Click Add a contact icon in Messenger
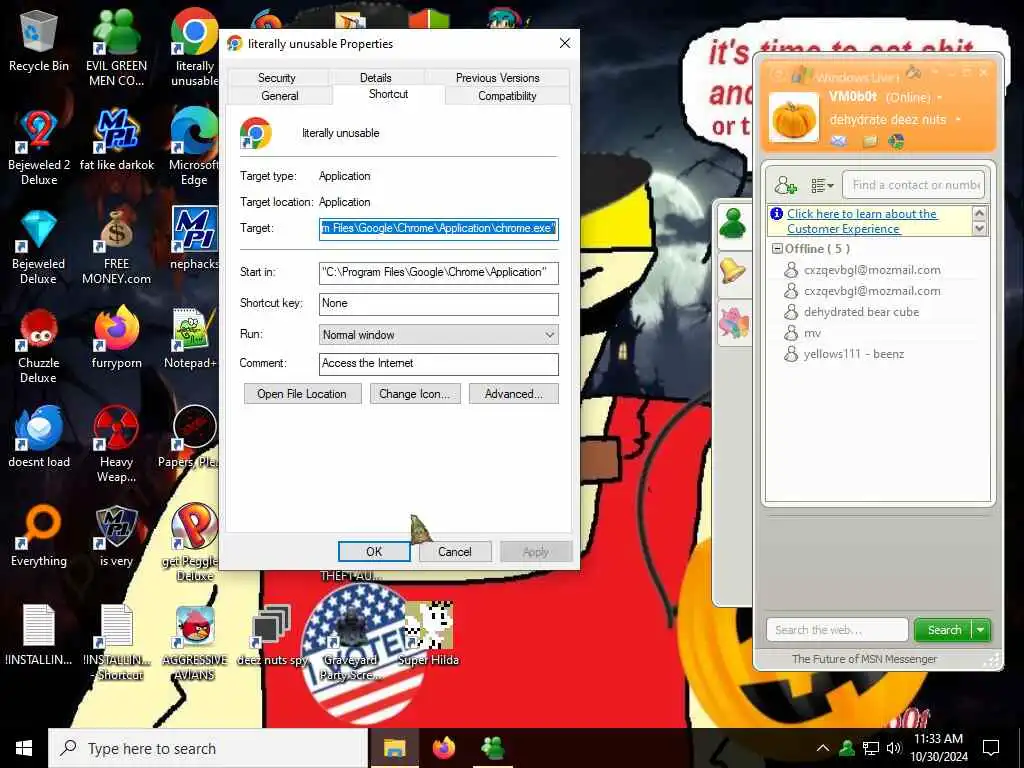The height and width of the screenshot is (768, 1024). (x=785, y=185)
